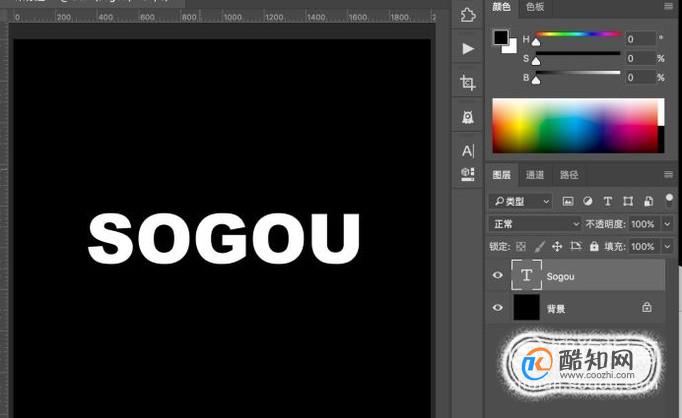Click the S saturation slider track
Viewport: 682px width, 418px height.
coord(578,53)
